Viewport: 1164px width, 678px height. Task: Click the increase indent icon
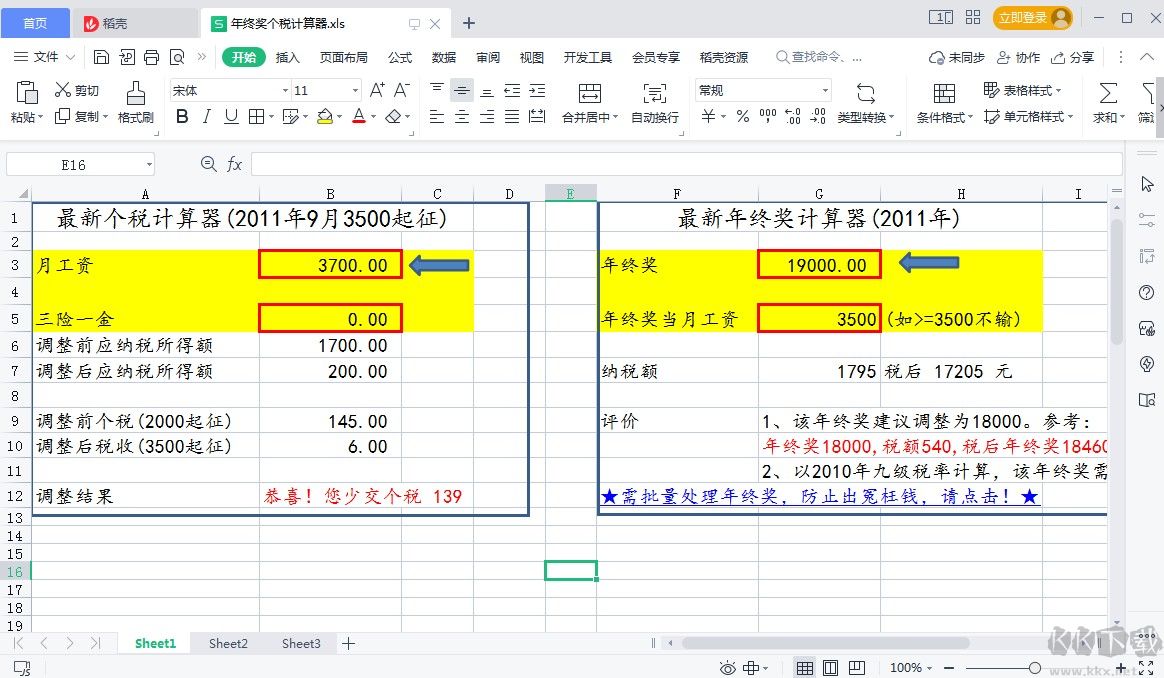click(537, 91)
